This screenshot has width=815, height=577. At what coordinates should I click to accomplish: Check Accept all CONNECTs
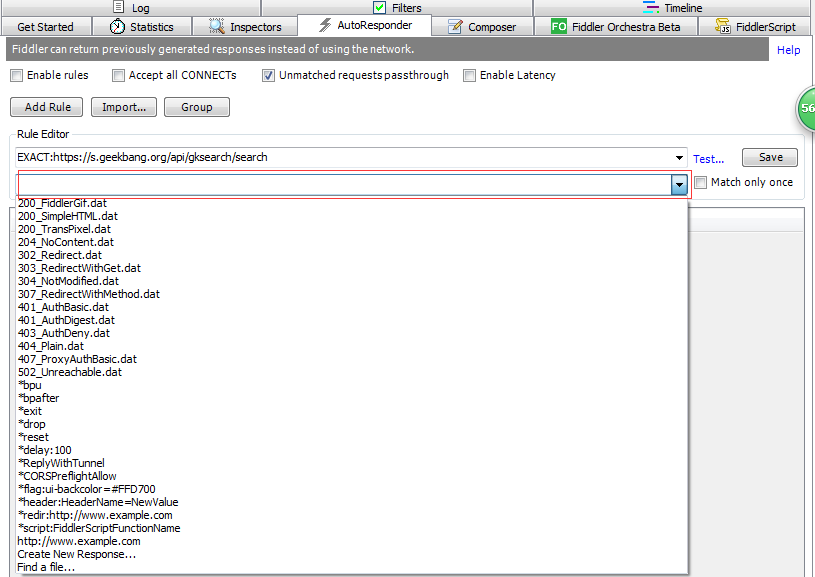point(118,75)
